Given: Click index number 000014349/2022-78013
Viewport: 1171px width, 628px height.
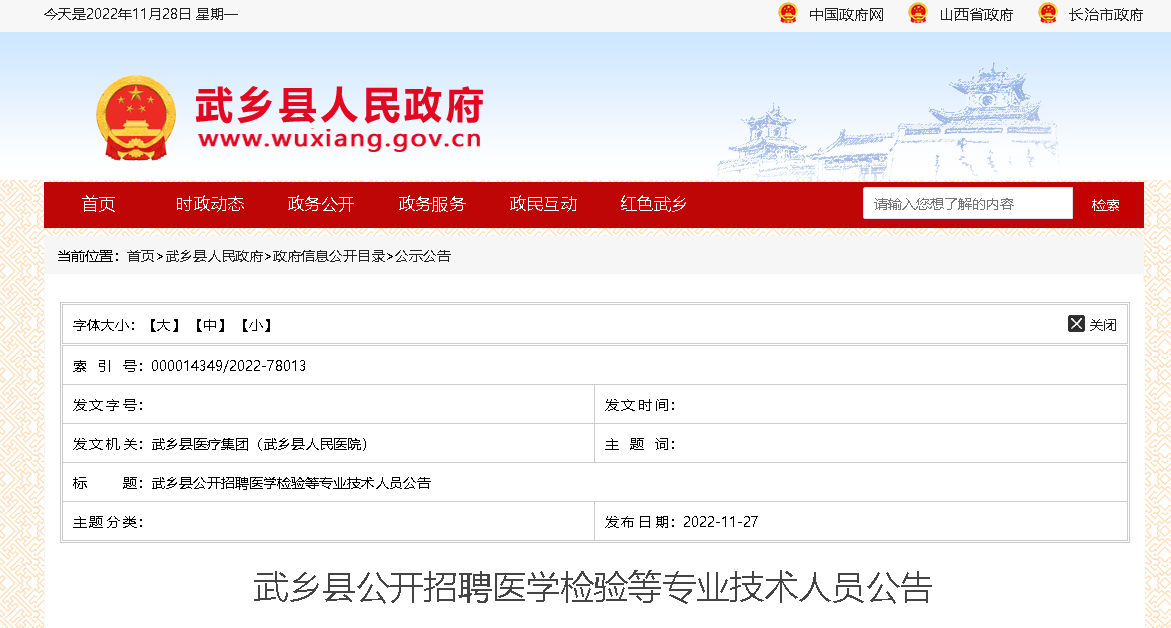Looking at the screenshot, I should tap(229, 366).
